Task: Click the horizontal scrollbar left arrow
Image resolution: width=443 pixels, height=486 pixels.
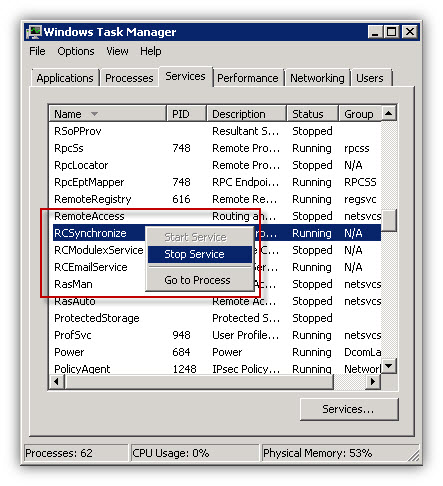Action: point(57,381)
